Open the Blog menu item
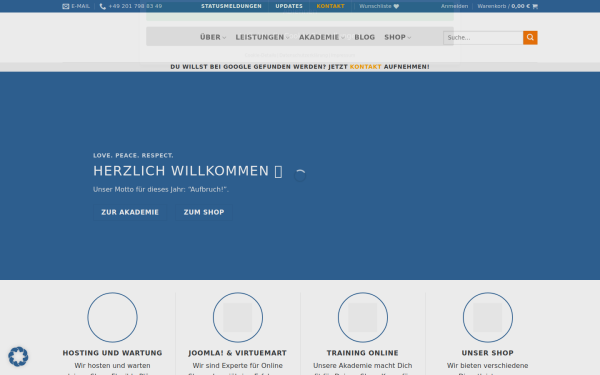600x375 pixels. (x=365, y=37)
